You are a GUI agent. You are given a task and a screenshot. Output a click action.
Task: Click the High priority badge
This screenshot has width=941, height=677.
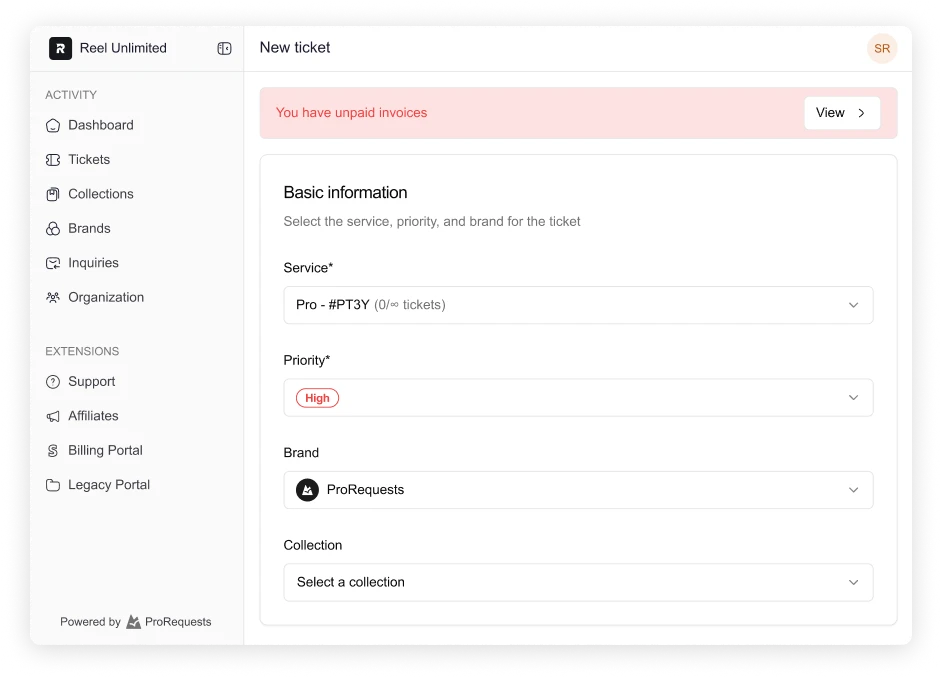[x=317, y=398]
